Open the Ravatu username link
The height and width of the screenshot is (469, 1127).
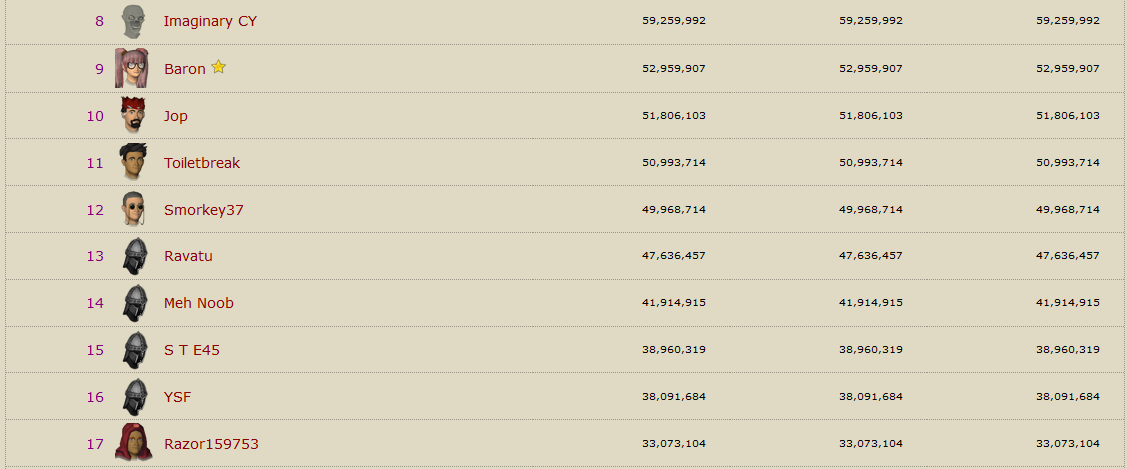click(188, 256)
